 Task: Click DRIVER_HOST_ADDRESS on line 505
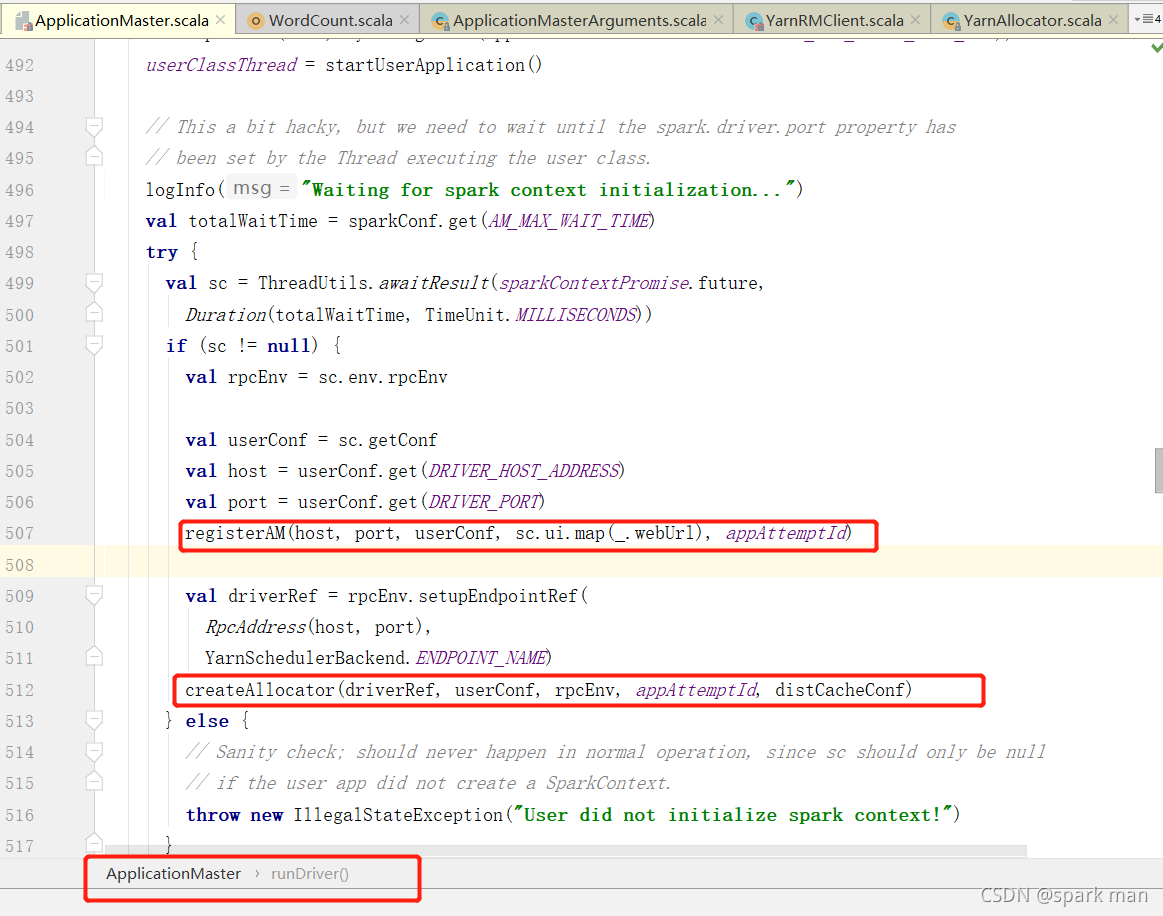coord(524,471)
